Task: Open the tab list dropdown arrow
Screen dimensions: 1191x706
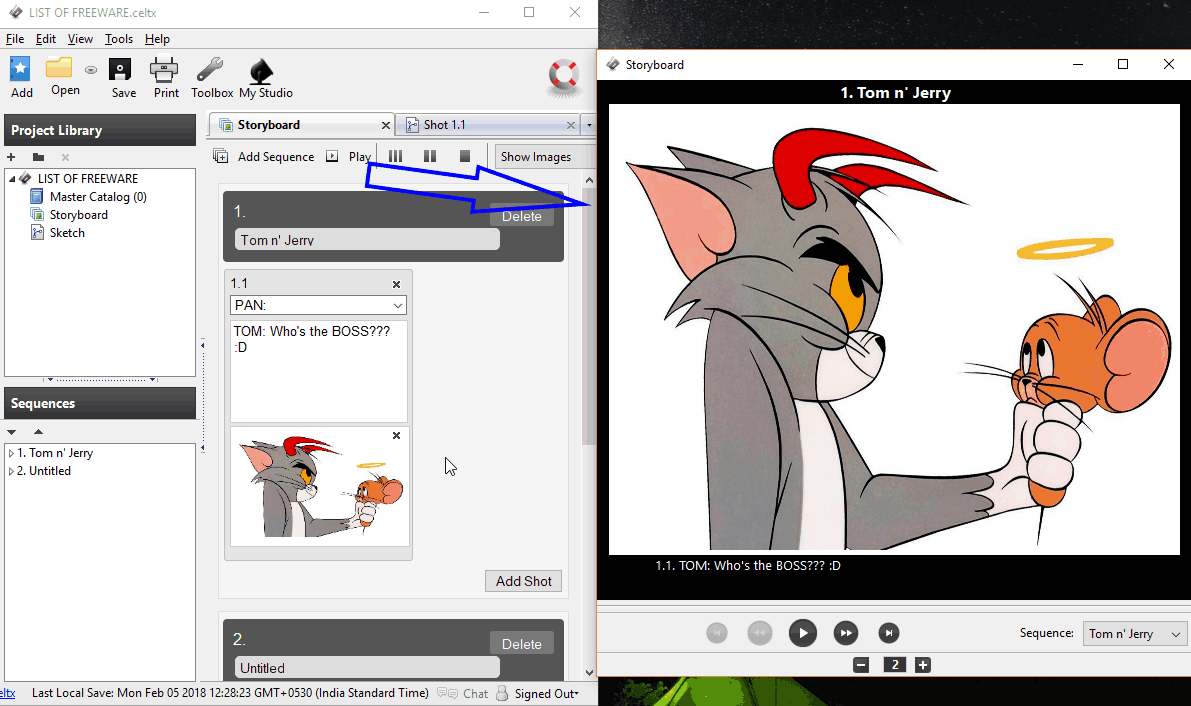Action: coord(589,125)
